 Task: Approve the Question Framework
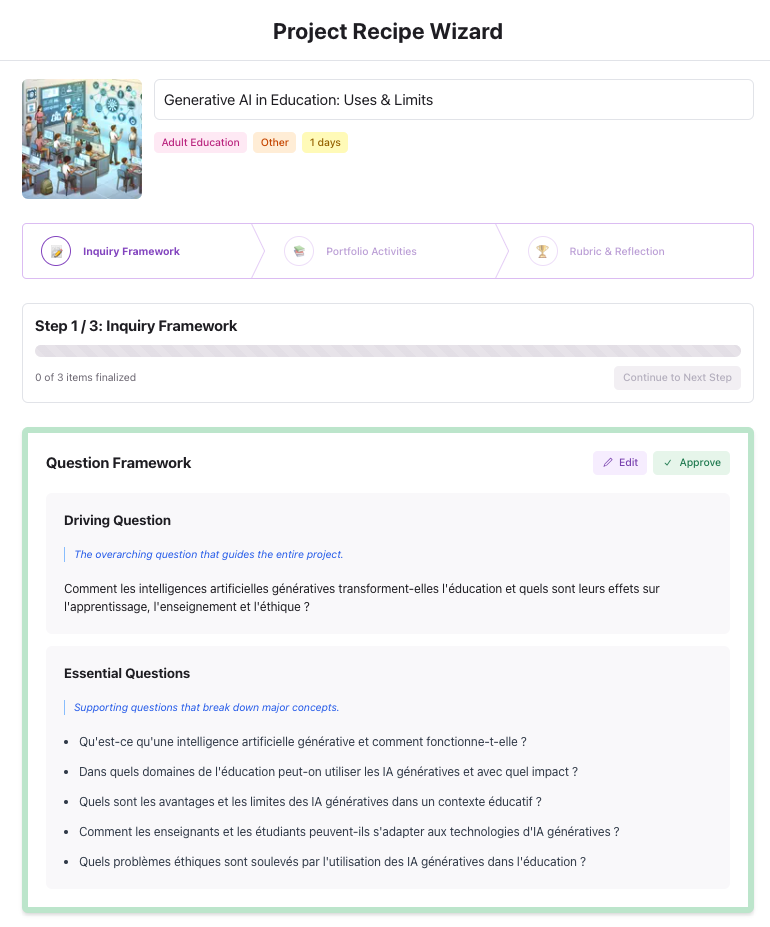[691, 463]
